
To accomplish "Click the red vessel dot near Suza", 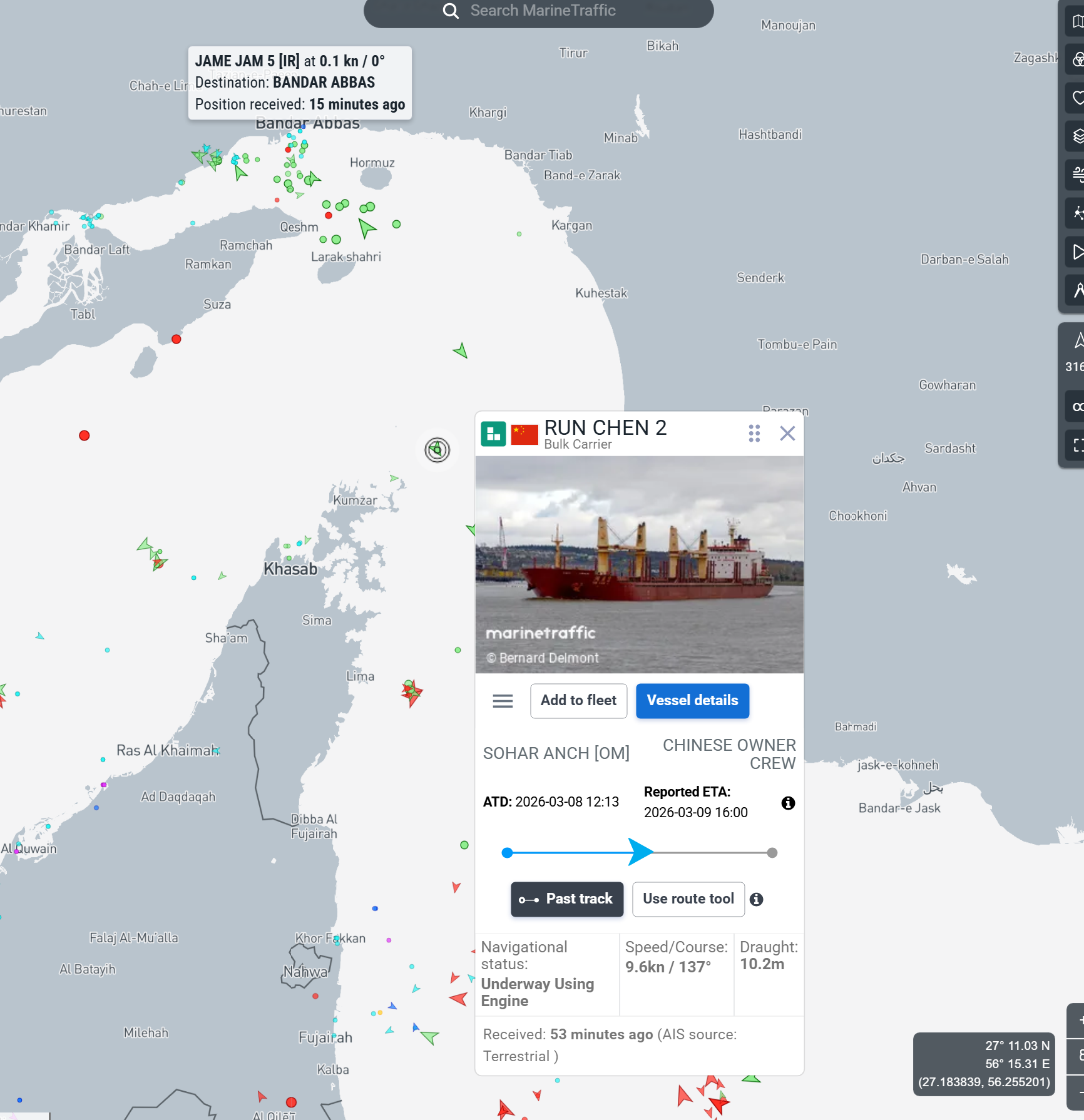I will pyautogui.click(x=176, y=339).
